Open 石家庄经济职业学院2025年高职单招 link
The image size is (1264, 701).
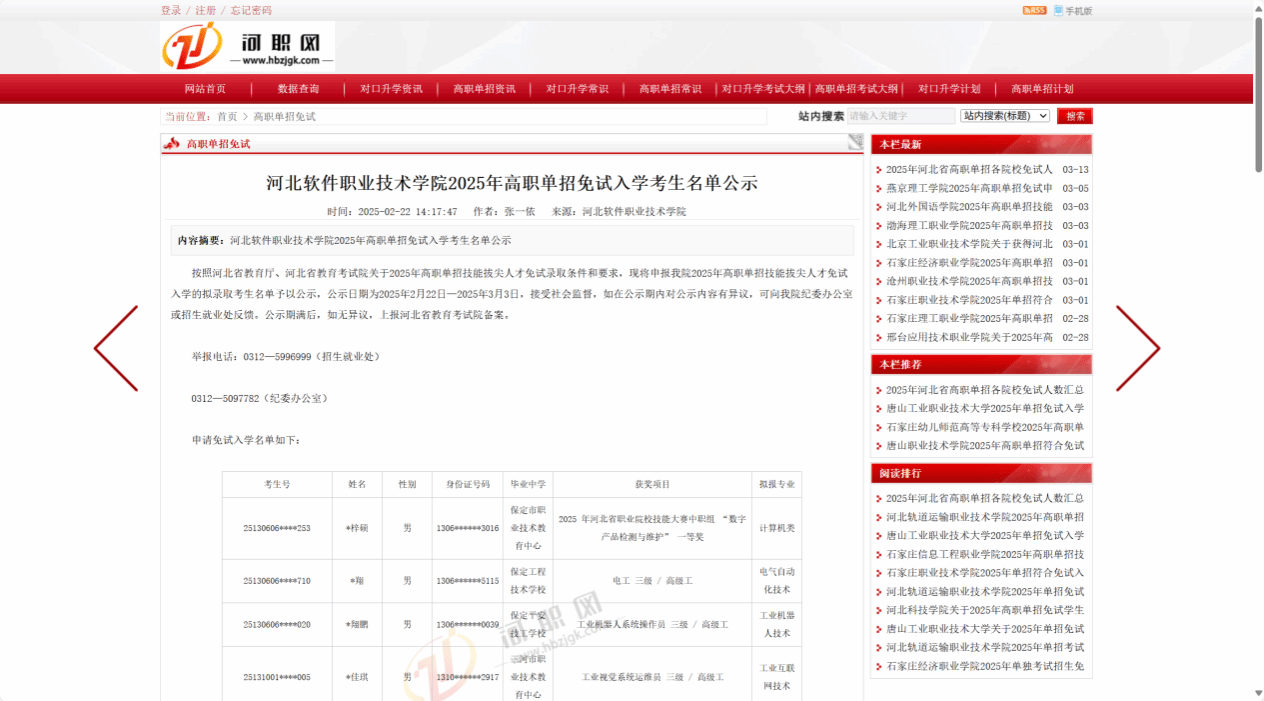(969, 263)
